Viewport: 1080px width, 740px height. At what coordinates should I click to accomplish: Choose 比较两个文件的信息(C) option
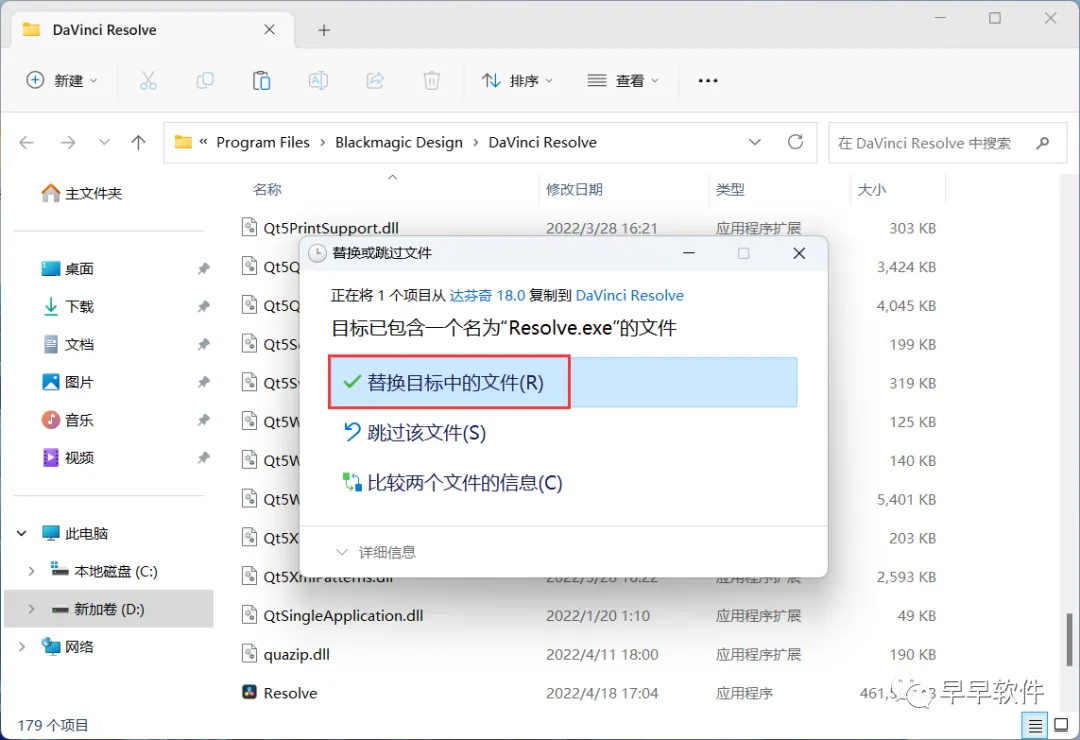tap(453, 483)
